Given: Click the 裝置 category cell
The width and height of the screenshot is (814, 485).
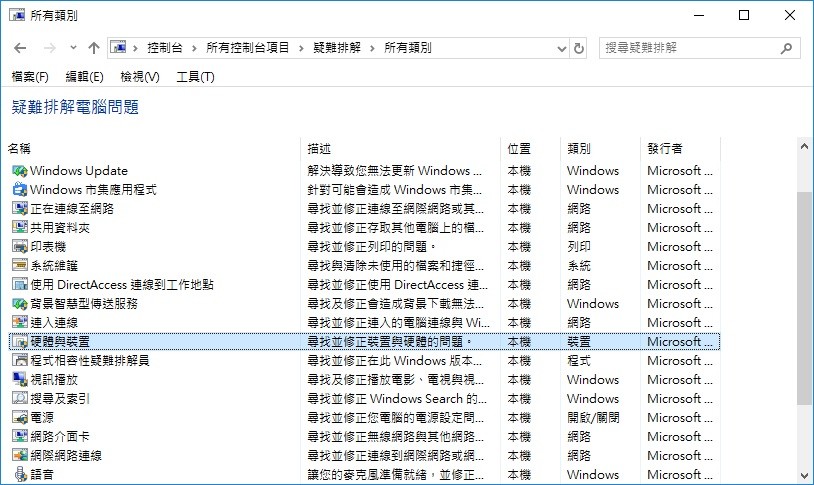Looking at the screenshot, I should point(579,342).
